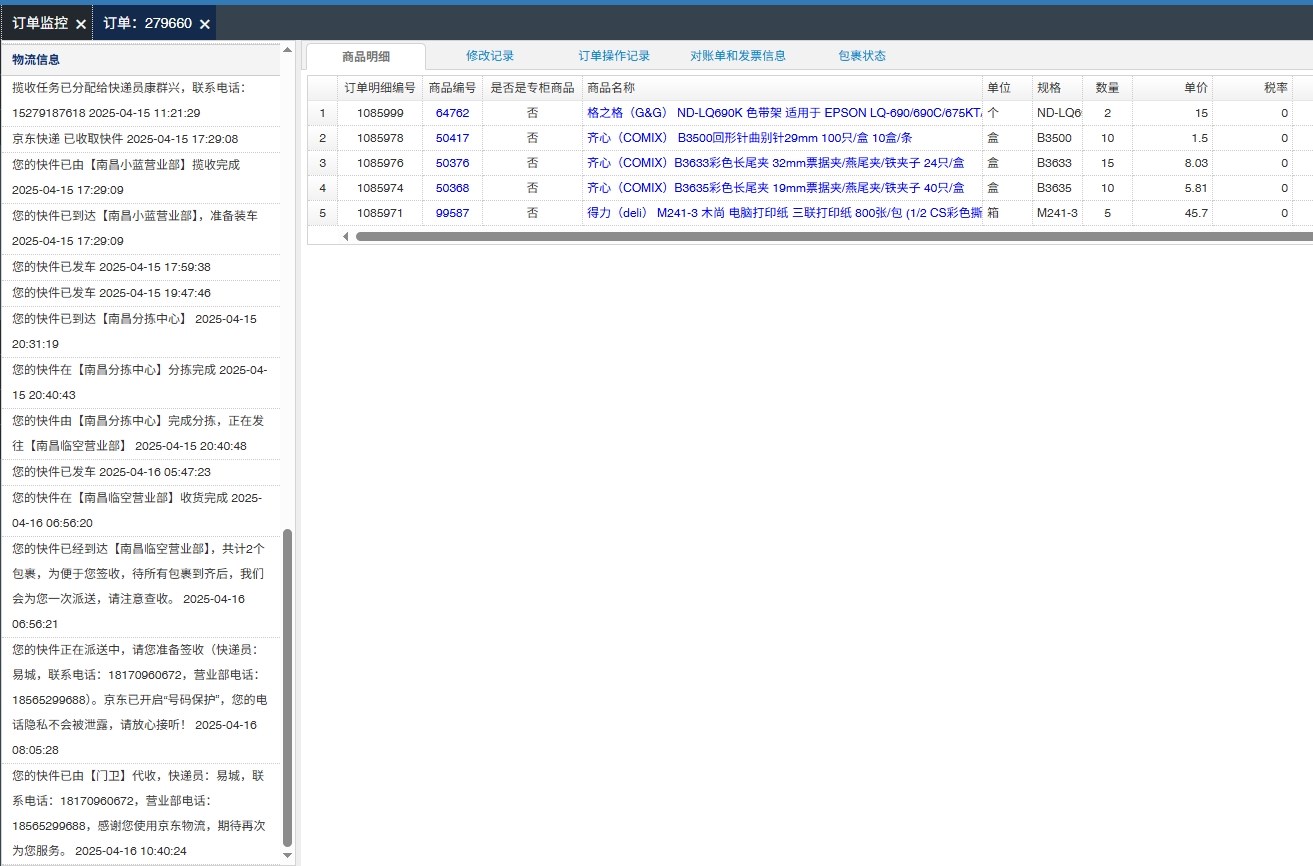Follow product code link 50368
Viewport: 1313px width, 866px height.
(x=452, y=188)
